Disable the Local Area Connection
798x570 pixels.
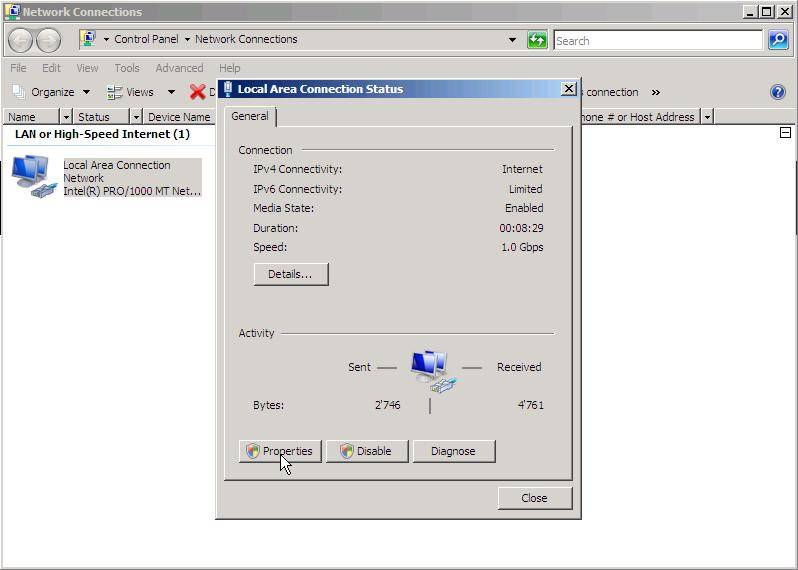point(366,451)
